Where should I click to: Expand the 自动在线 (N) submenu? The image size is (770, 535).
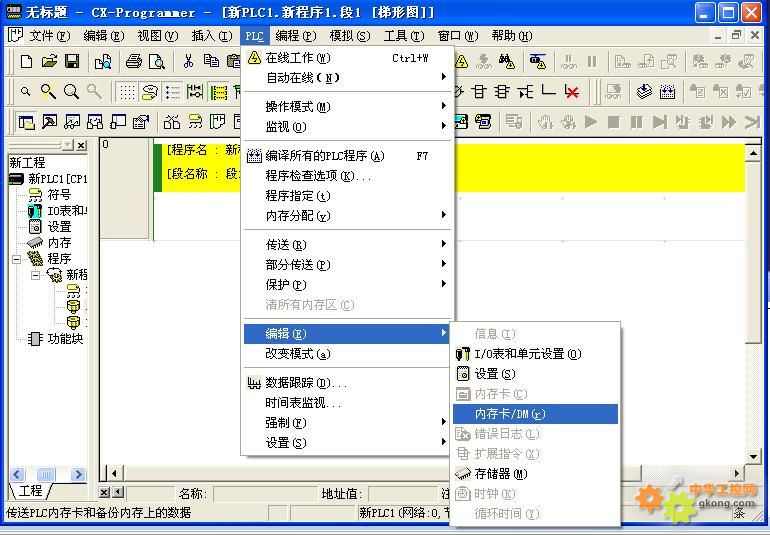click(x=348, y=78)
